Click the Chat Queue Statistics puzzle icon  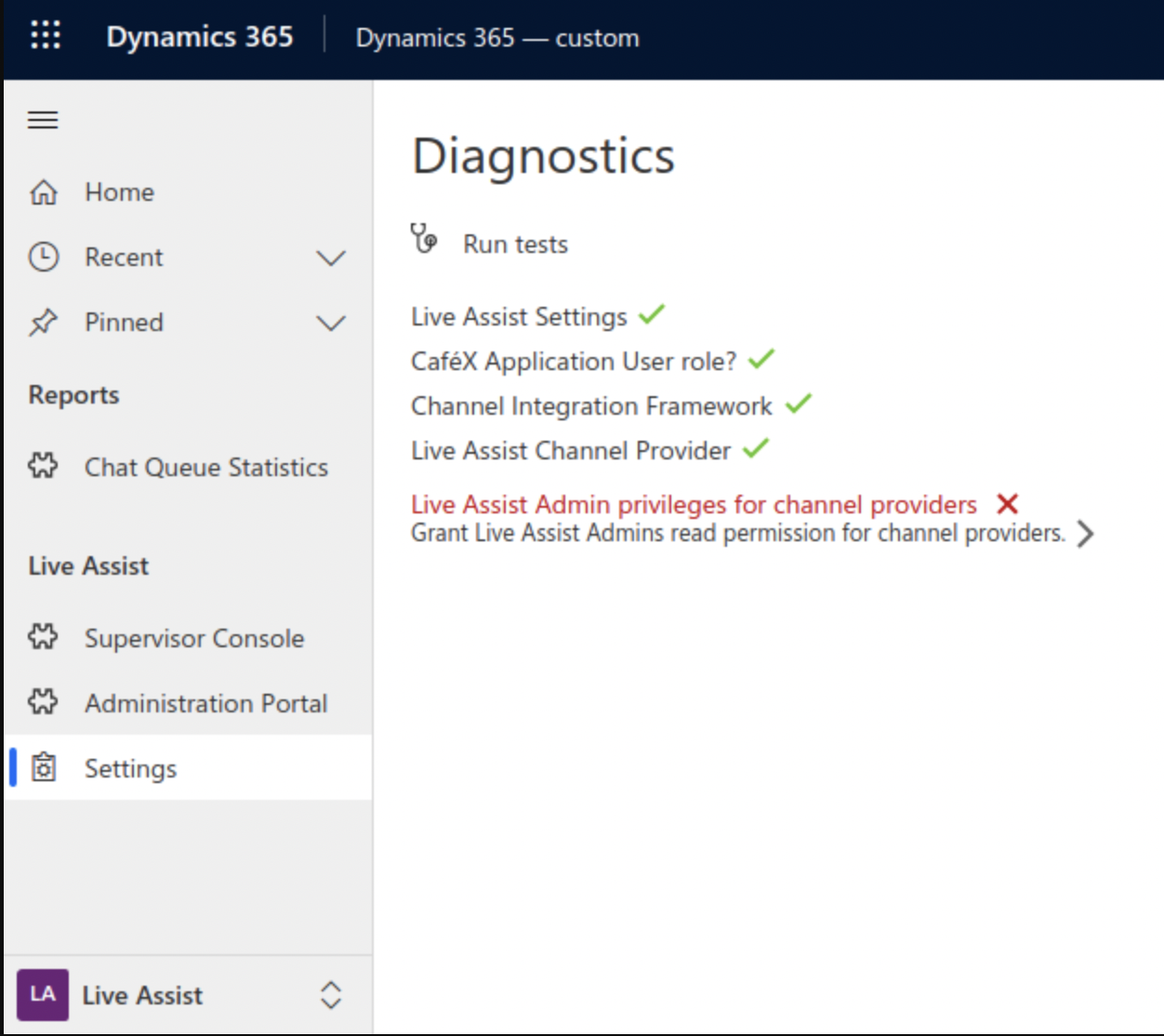point(43,466)
